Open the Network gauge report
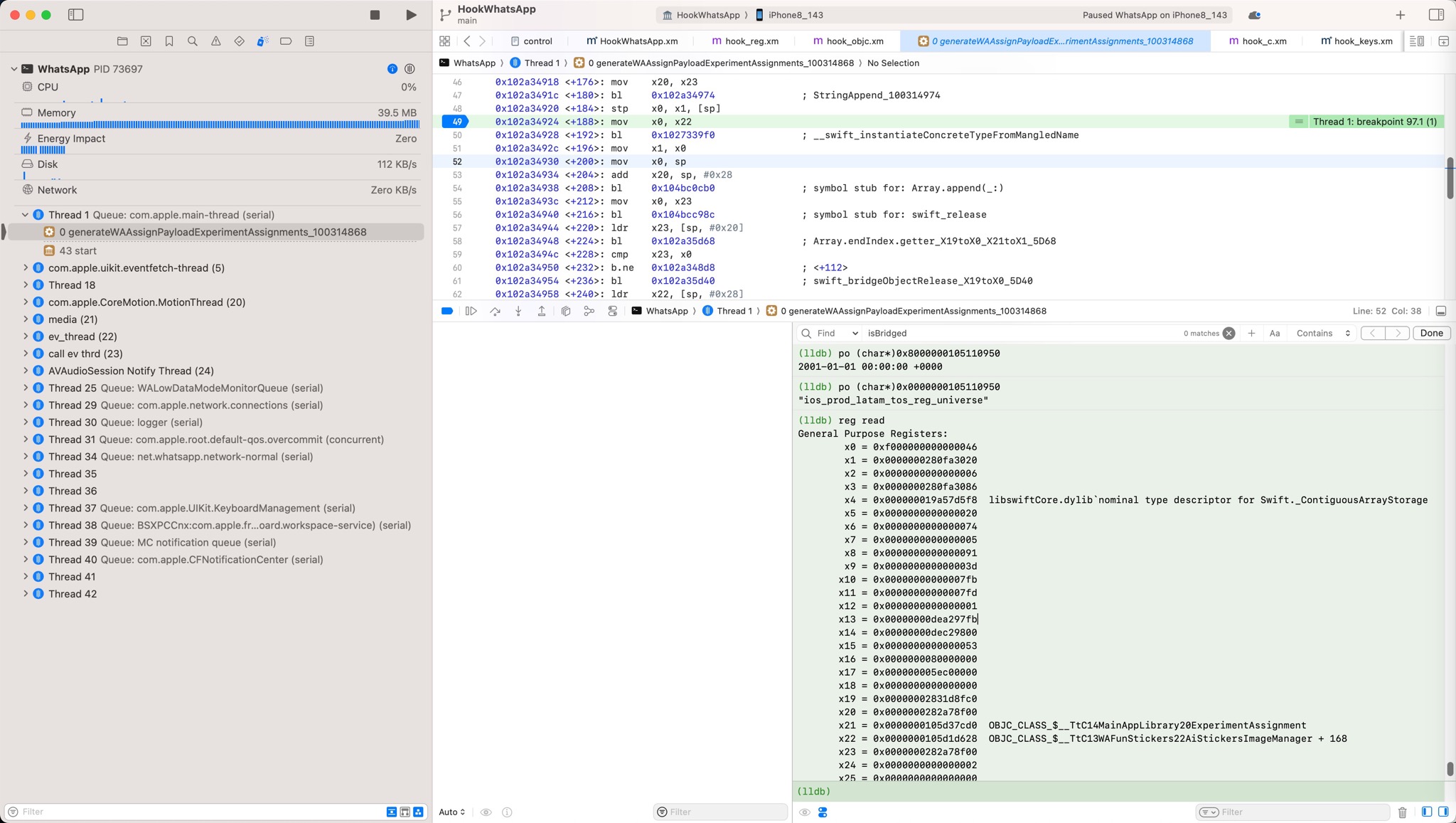The image size is (1456, 823). [219, 190]
